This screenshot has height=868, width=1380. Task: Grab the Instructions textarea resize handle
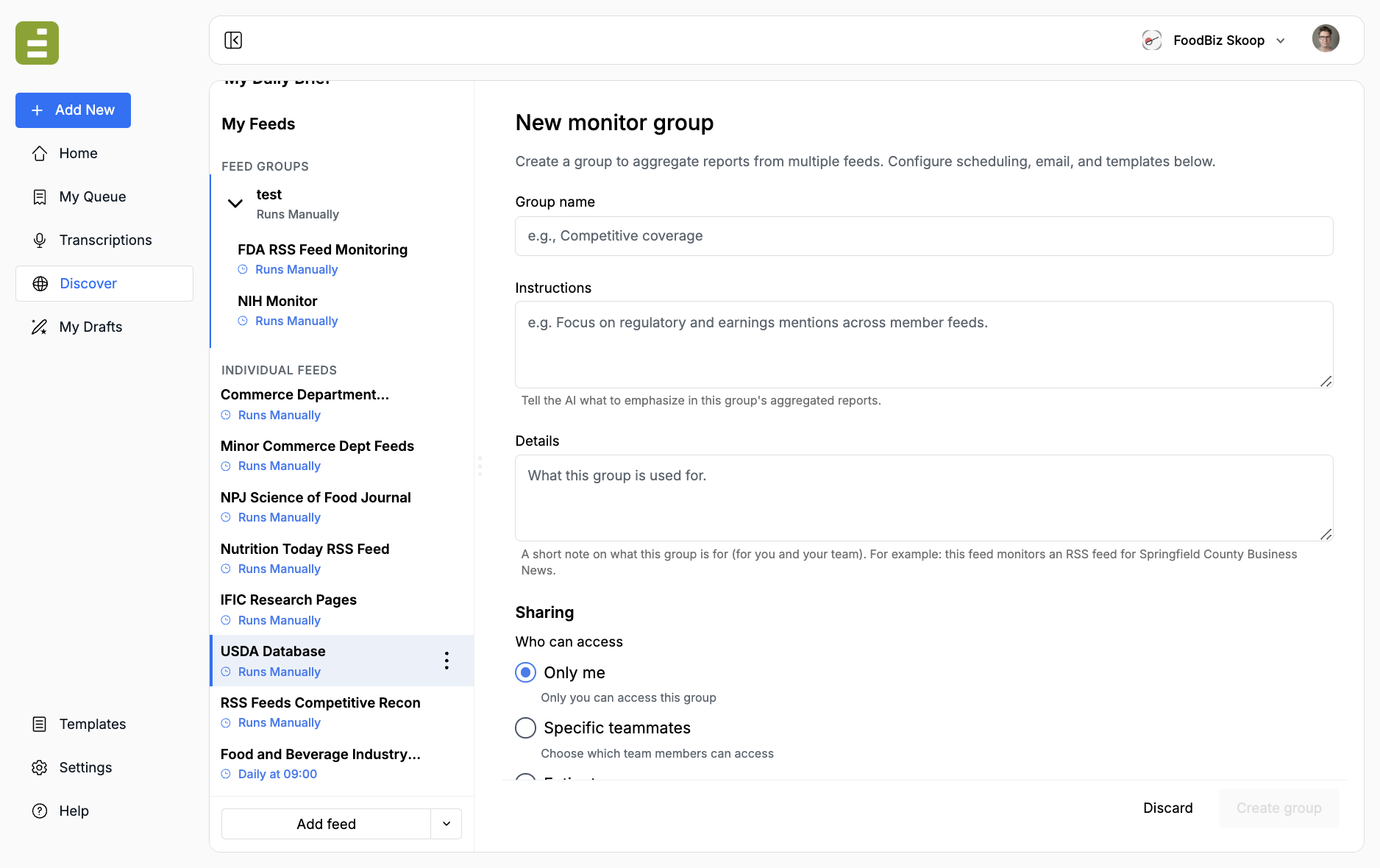click(1326, 381)
